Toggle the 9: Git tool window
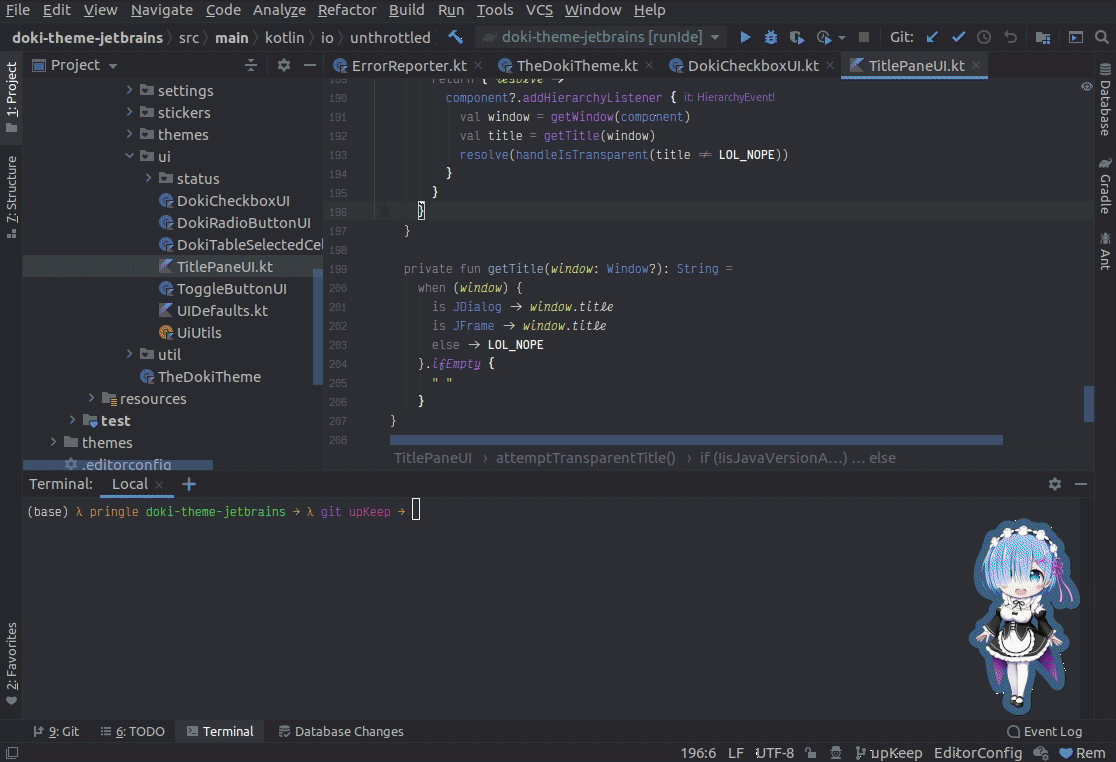The width and height of the screenshot is (1116, 762). click(56, 731)
